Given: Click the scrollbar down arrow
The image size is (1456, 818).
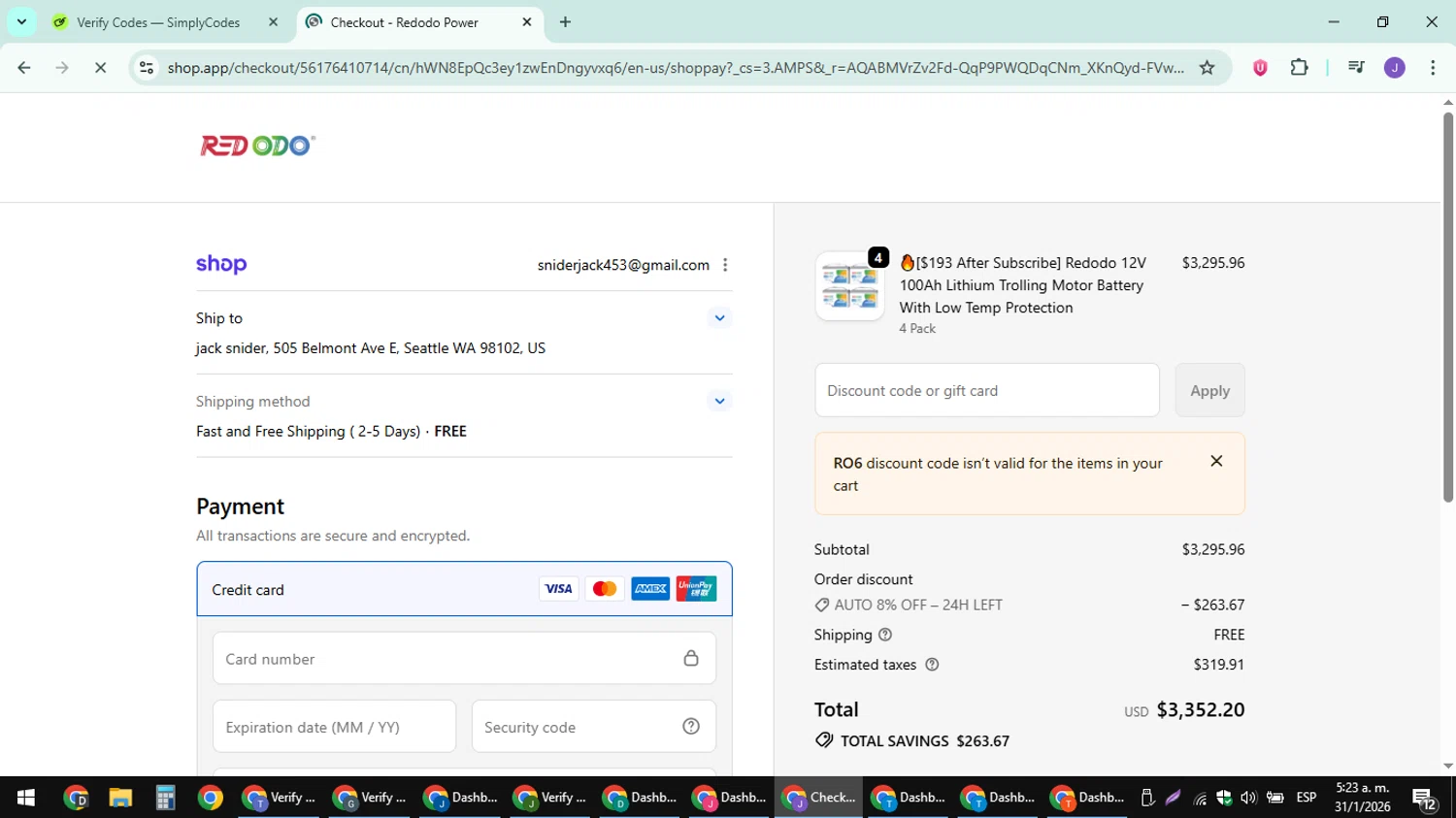Looking at the screenshot, I should pyautogui.click(x=1447, y=767).
